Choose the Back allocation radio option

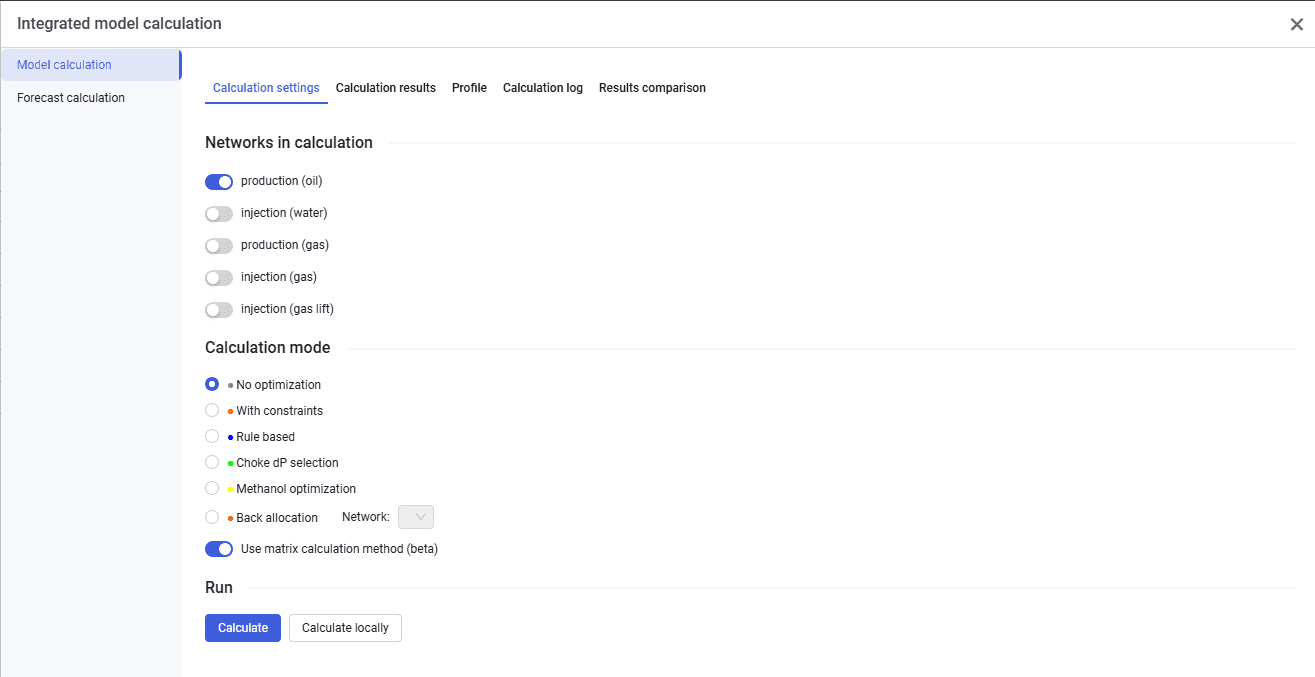click(212, 517)
